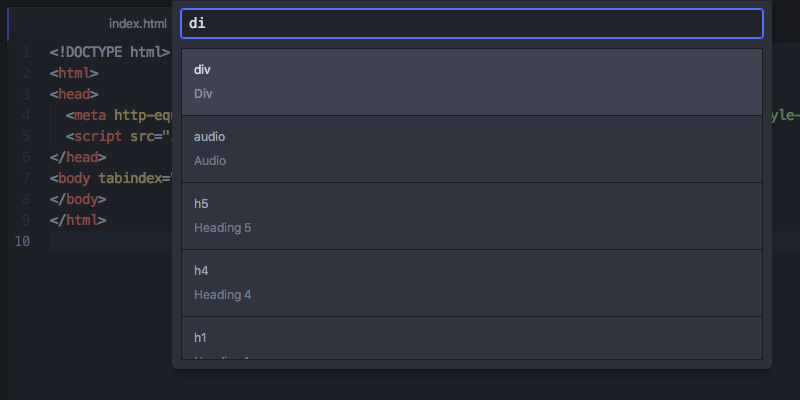Click the closing body tag
This screenshot has width=800, height=400.
point(78,199)
